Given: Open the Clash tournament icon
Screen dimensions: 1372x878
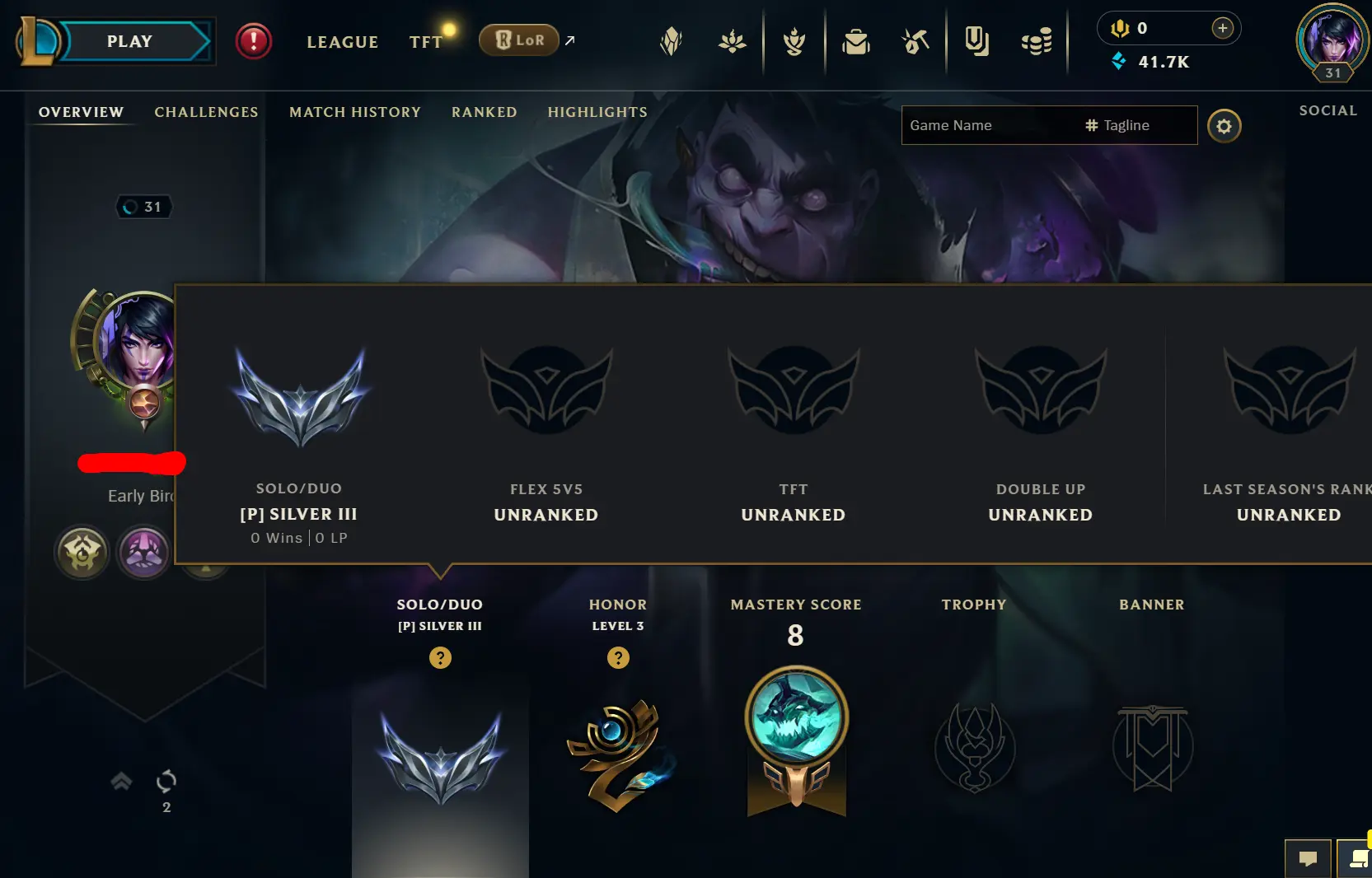Looking at the screenshot, I should (x=794, y=41).
